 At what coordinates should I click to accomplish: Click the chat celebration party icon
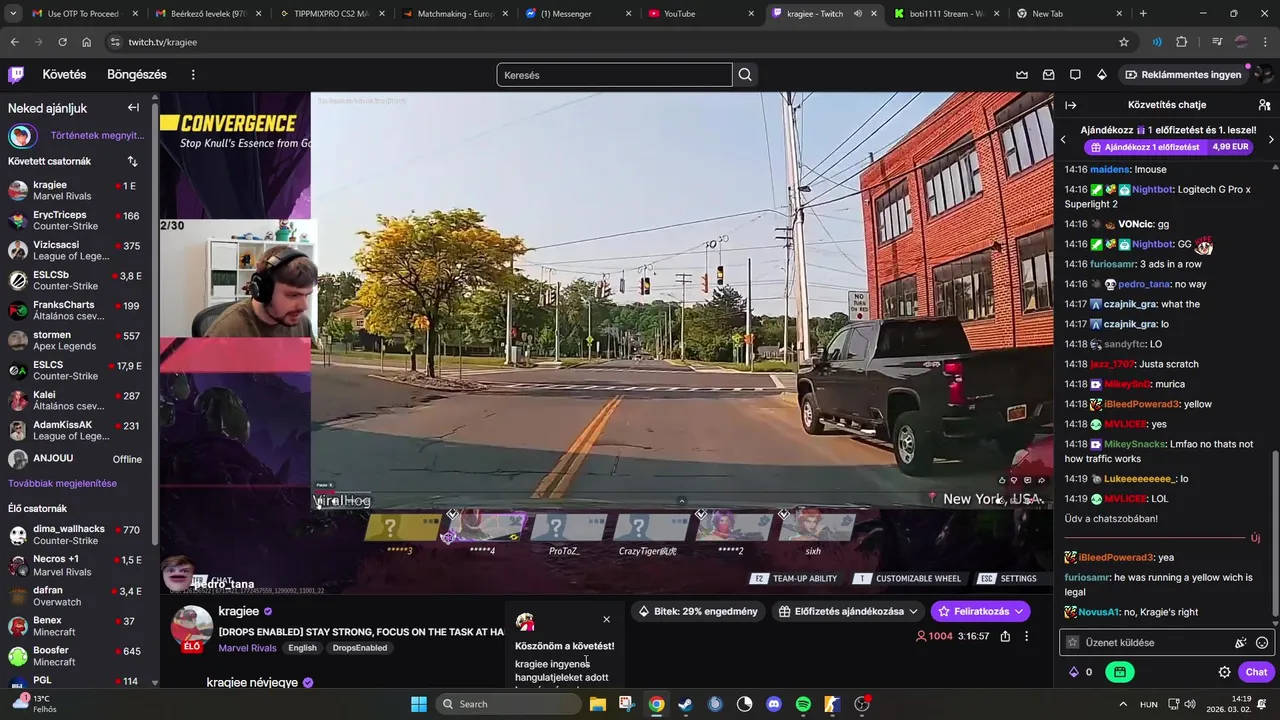[1241, 643]
